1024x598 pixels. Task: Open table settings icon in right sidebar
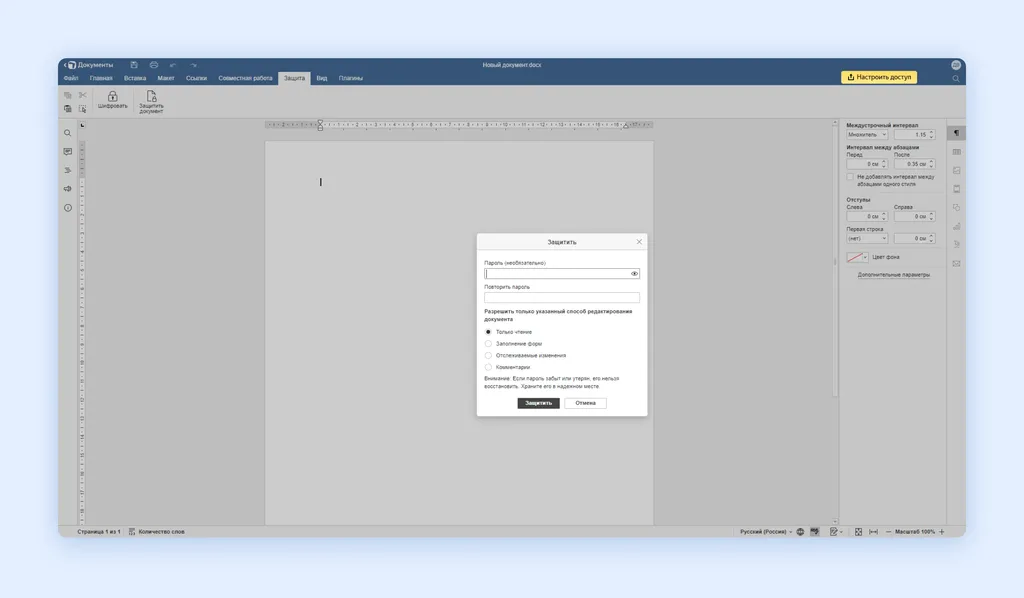coord(956,151)
